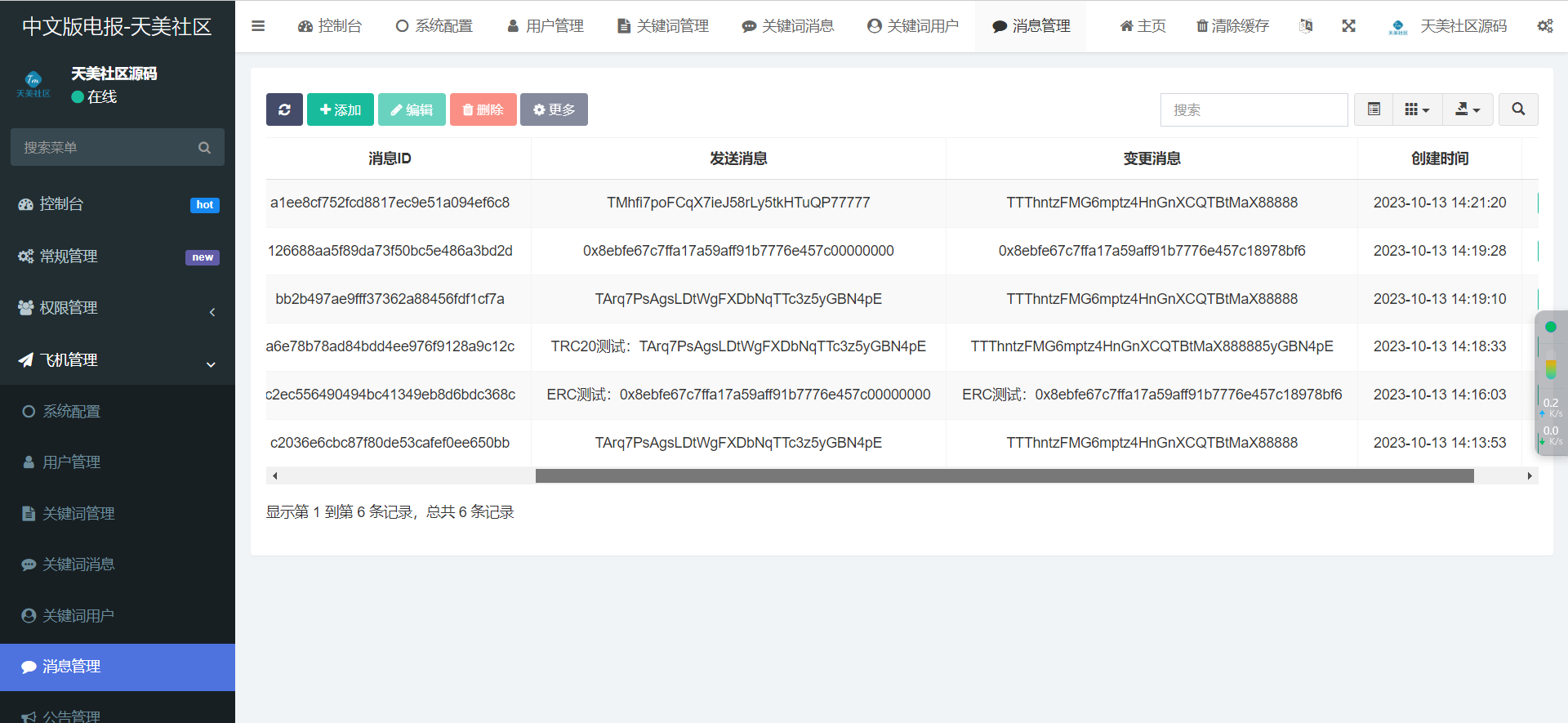The width and height of the screenshot is (1568, 723).
Task: Sort by the 发送消息 column header
Action: click(738, 158)
